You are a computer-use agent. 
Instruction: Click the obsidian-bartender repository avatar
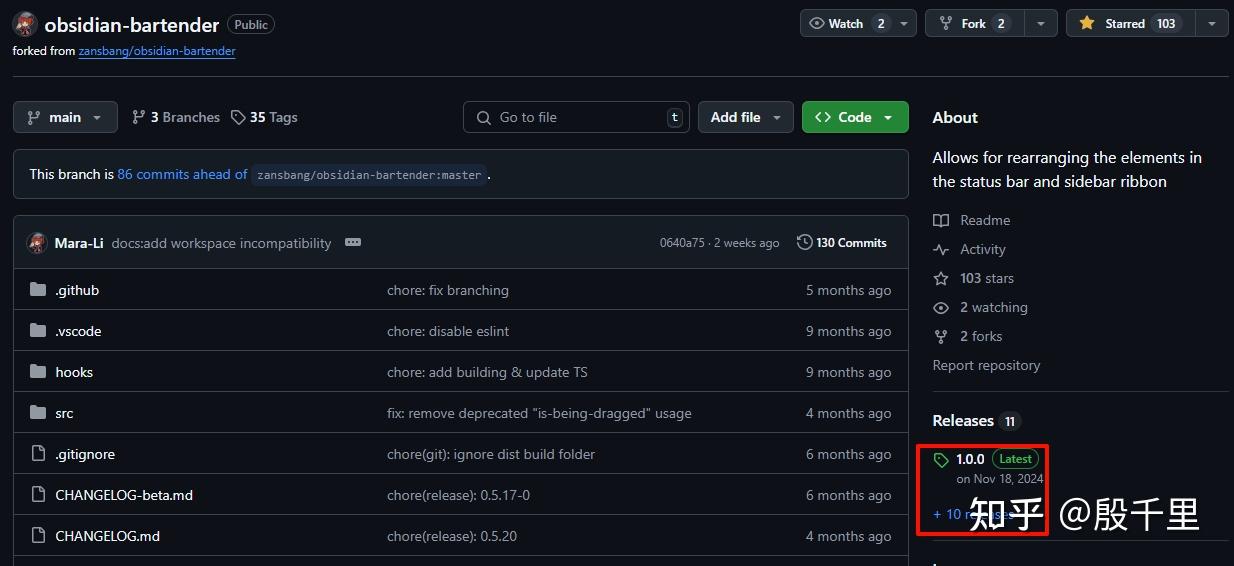pos(26,25)
